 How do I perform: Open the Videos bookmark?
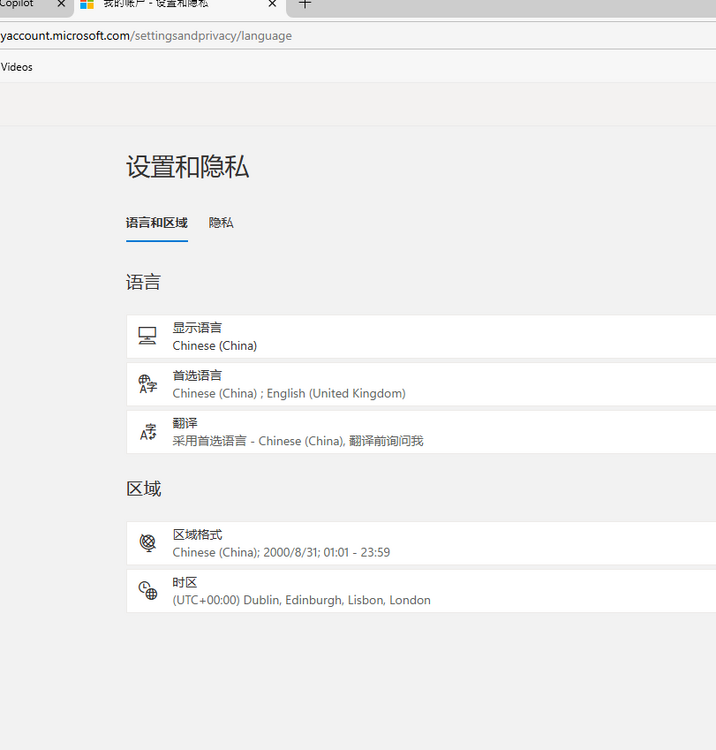coord(17,67)
